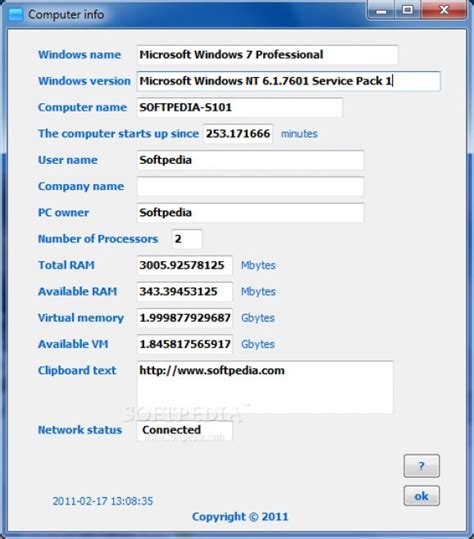This screenshot has width=474, height=539.
Task: Click the Mbytes unit beside Available RAM
Action: click(258, 292)
